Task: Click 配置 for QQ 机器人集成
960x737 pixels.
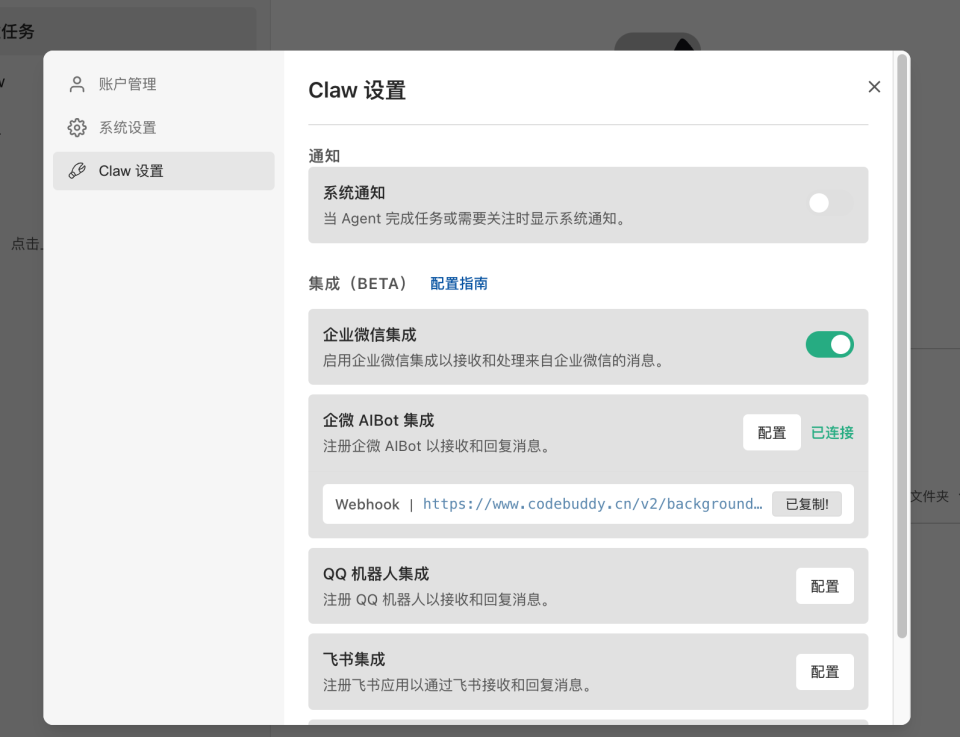Action: 824,586
